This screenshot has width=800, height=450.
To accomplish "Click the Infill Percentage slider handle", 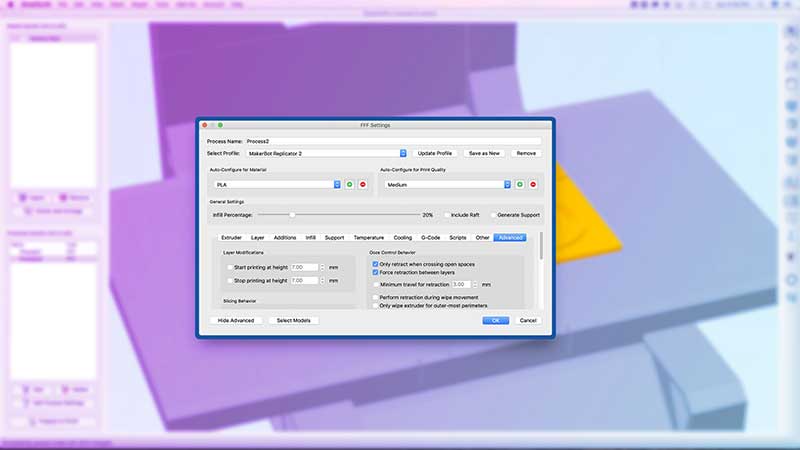I will 292,215.
